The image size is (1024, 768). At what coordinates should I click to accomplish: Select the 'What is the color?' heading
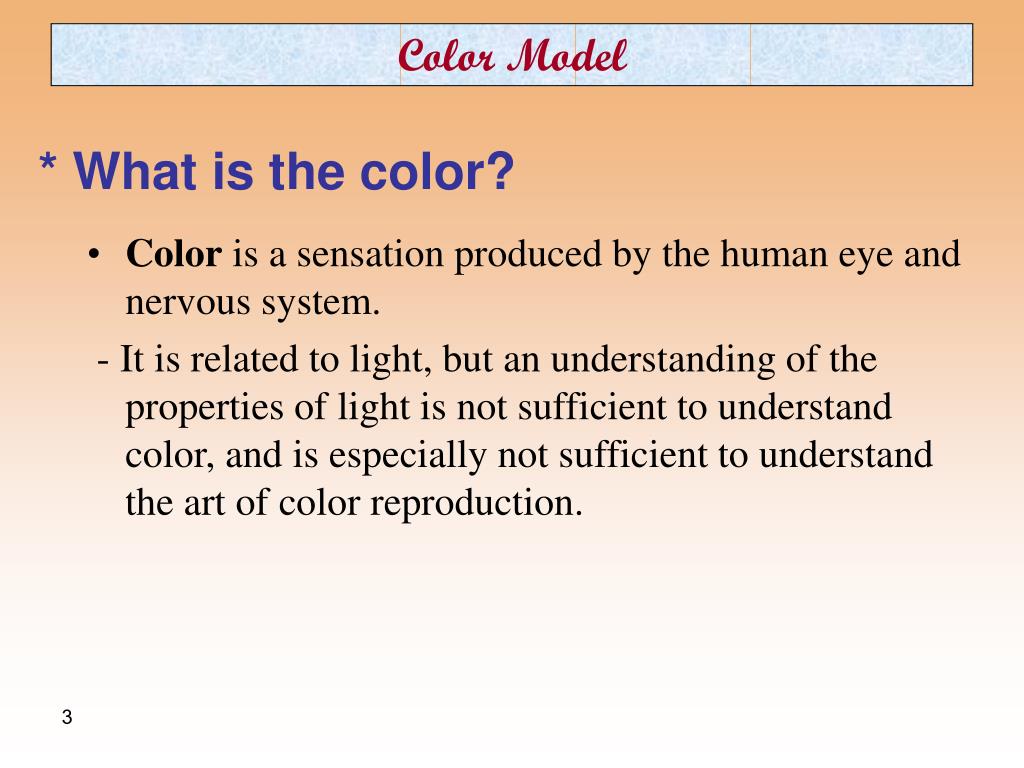click(294, 172)
